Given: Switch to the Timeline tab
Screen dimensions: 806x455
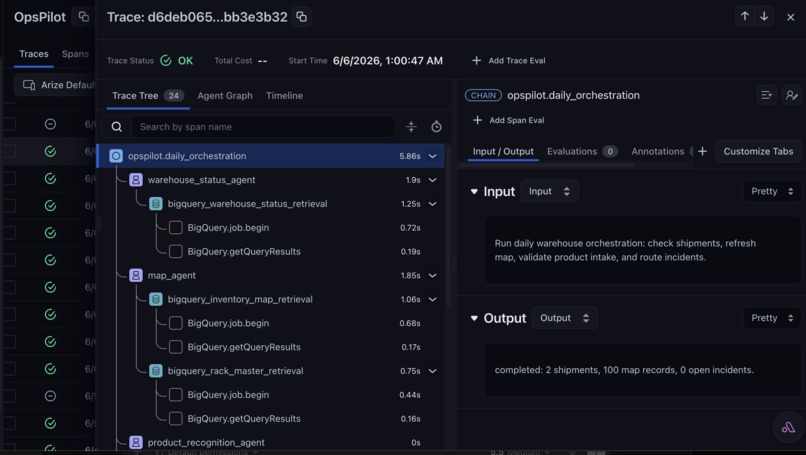Looking at the screenshot, I should 284,96.
